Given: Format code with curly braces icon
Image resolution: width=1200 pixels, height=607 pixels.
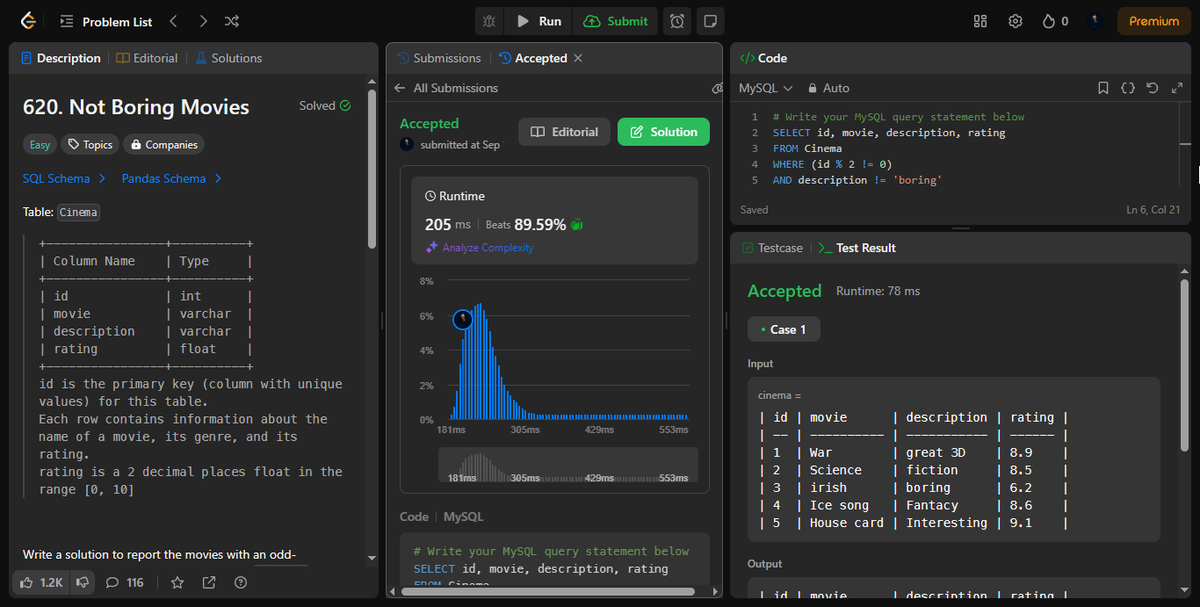Looking at the screenshot, I should pos(1127,88).
